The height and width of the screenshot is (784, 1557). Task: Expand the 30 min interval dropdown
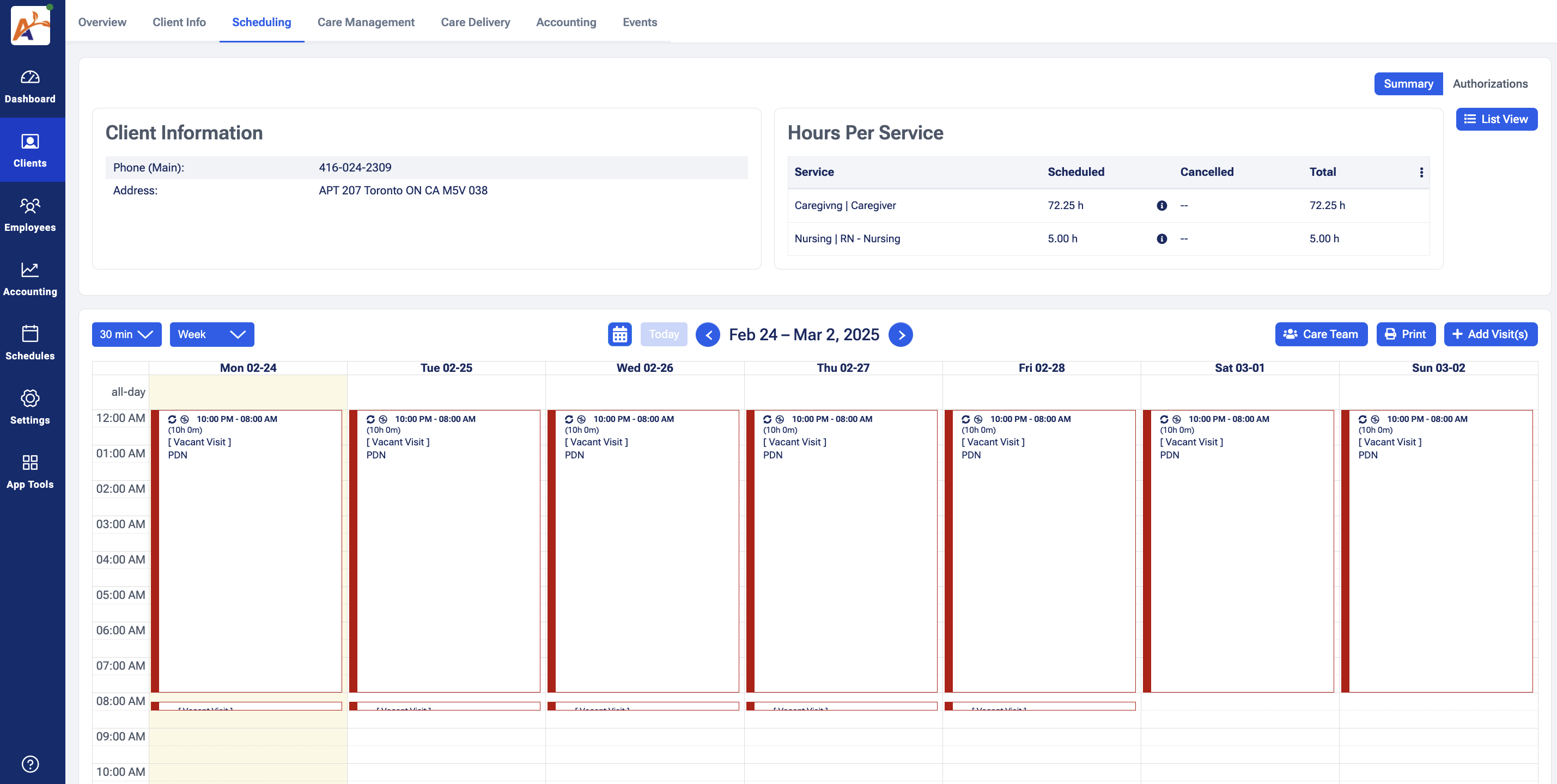point(126,335)
